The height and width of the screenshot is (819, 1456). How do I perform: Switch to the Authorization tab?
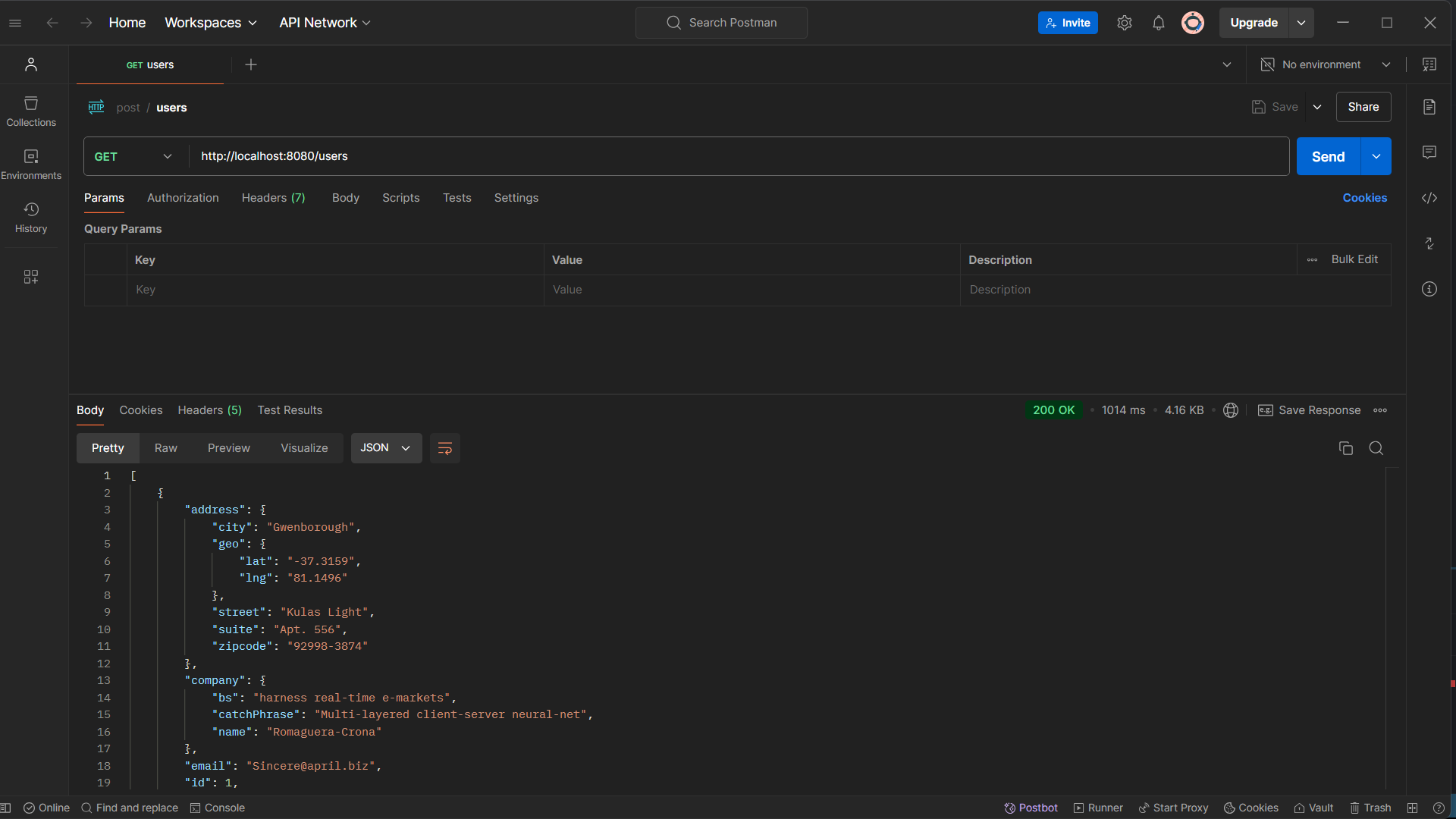tap(182, 197)
